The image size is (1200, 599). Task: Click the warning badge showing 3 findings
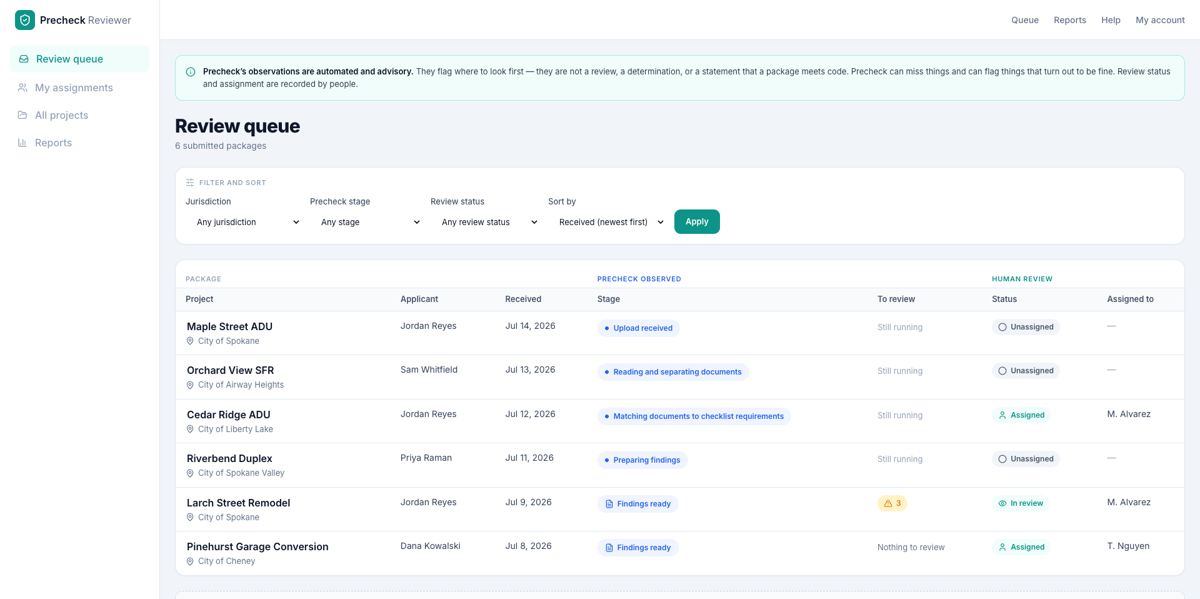892,503
